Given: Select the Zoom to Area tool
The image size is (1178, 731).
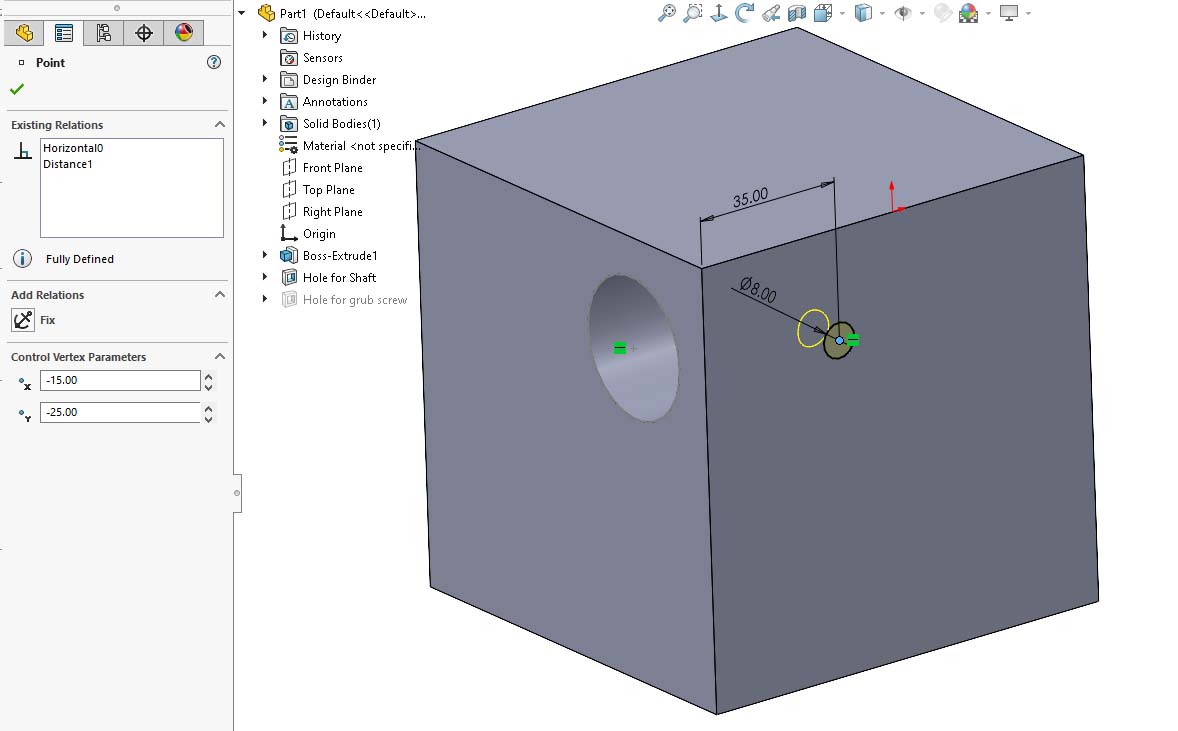Looking at the screenshot, I should [x=691, y=13].
